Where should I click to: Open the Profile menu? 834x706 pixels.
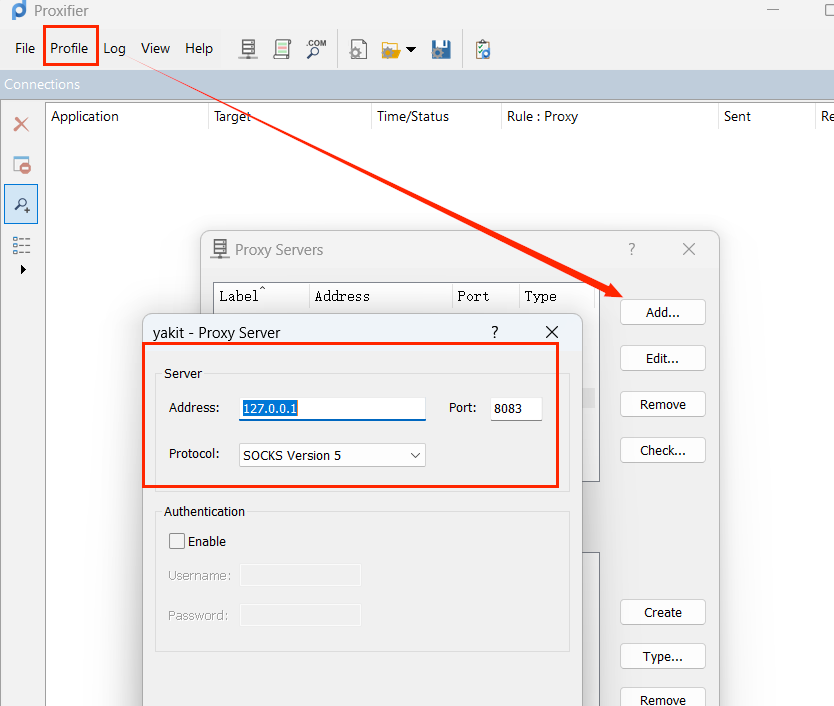69,48
